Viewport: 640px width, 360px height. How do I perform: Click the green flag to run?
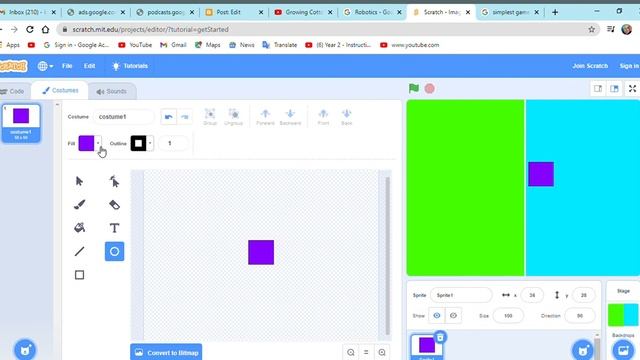413,88
